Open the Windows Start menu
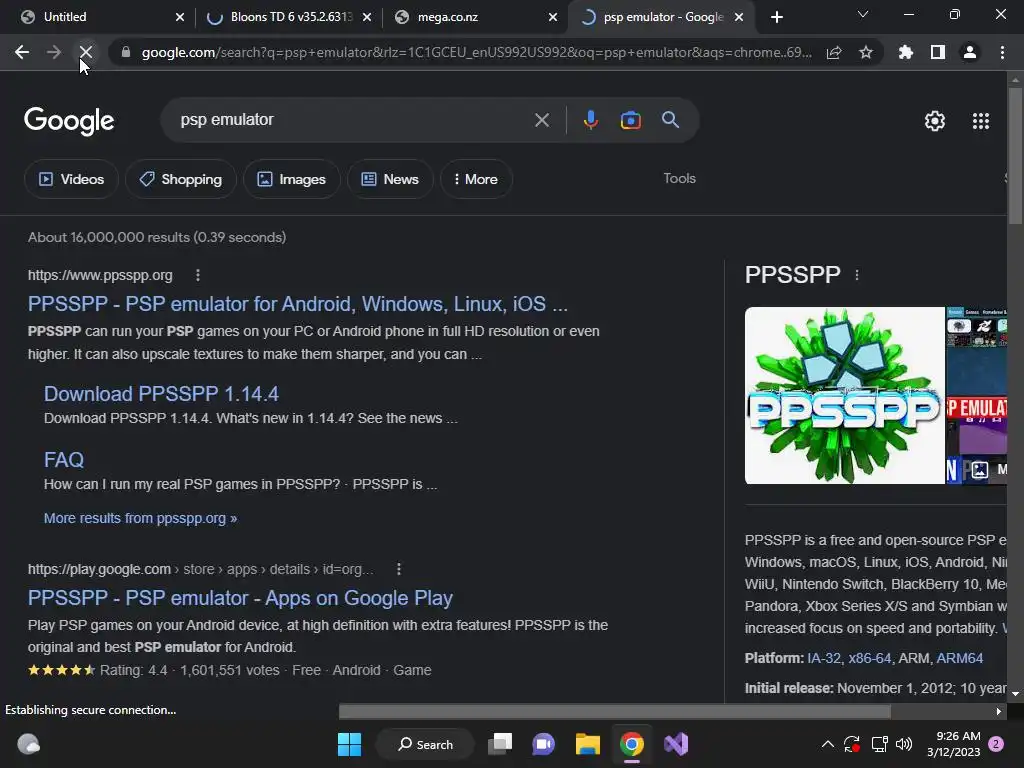This screenshot has width=1024, height=768. (x=349, y=744)
